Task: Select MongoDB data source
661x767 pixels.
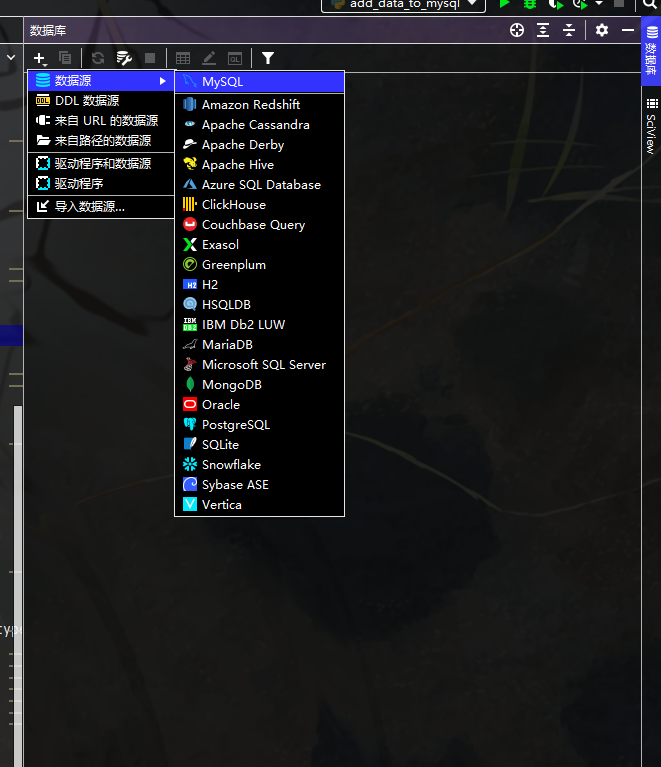Action: (259, 385)
